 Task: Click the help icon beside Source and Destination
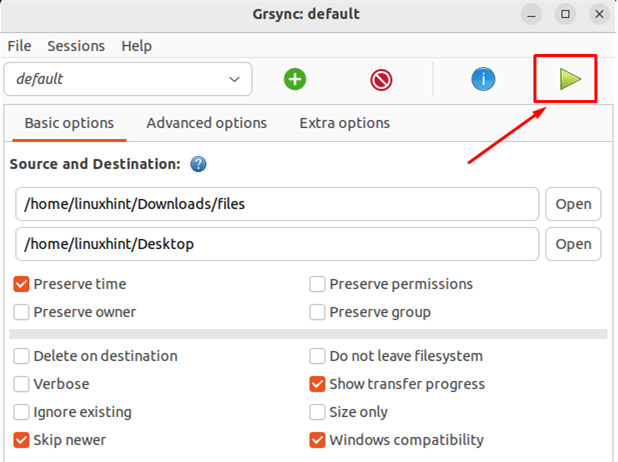[x=198, y=164]
